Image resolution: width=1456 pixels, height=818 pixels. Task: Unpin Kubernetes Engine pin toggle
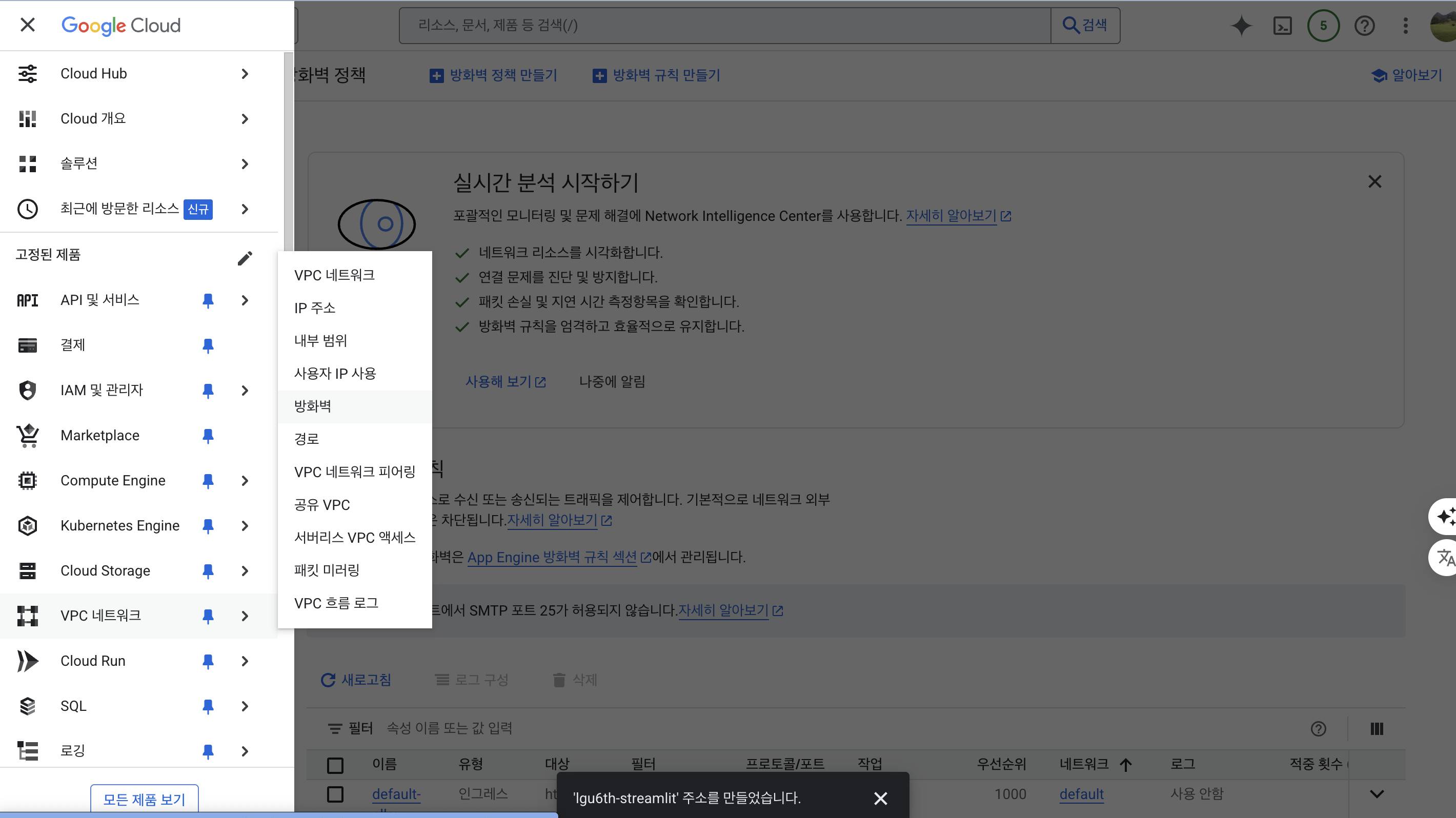coord(208,526)
